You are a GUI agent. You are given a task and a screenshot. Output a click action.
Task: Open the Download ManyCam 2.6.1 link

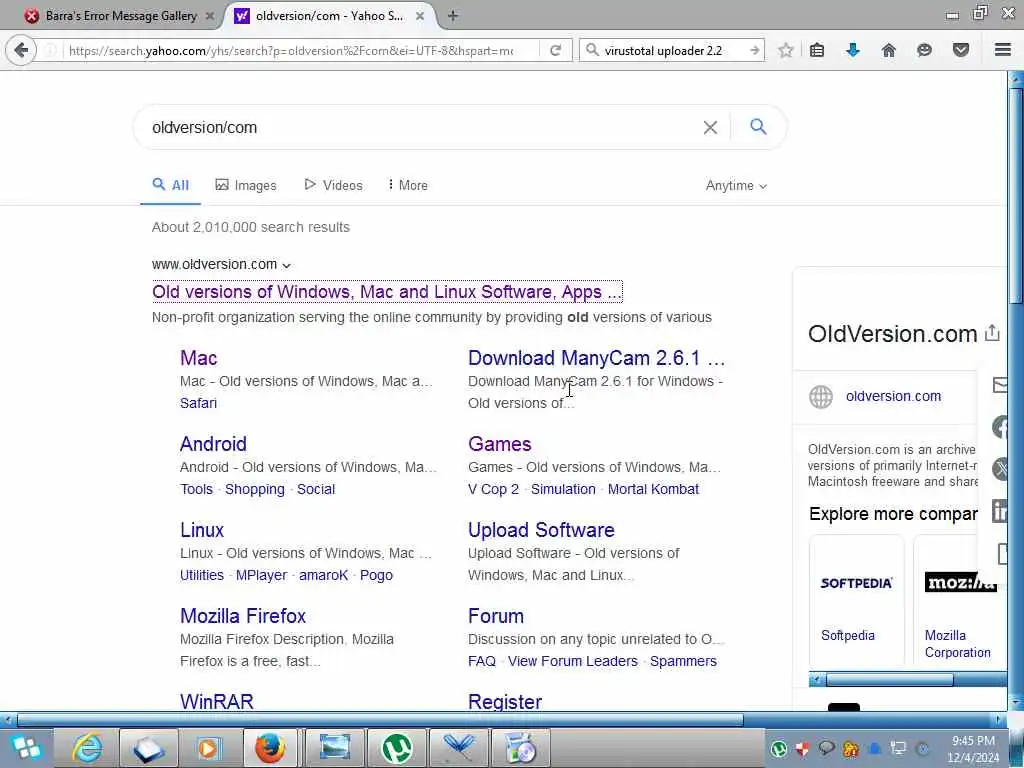[x=596, y=358]
